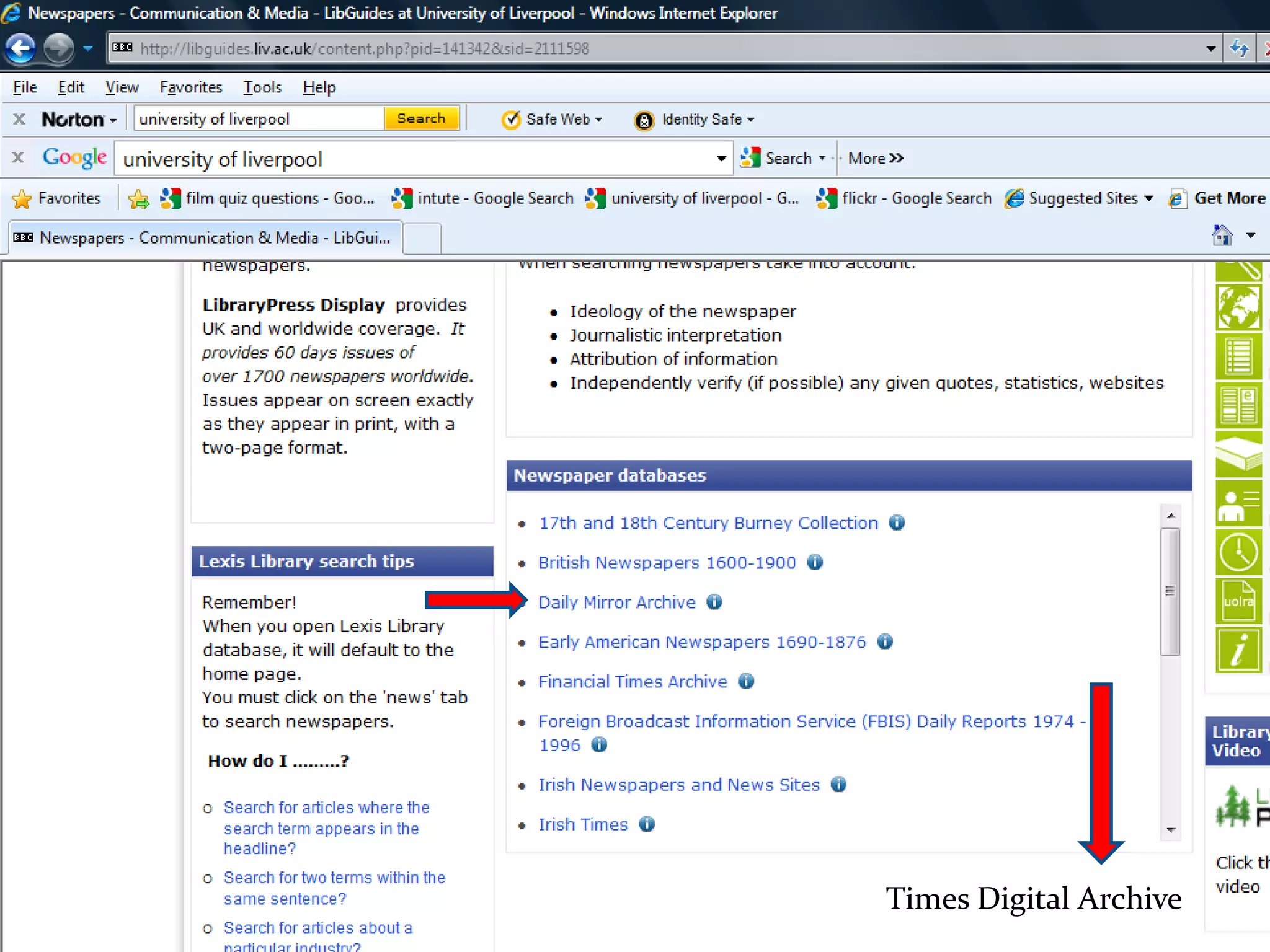Viewport: 1270px width, 952px height.
Task: Open the Help menu
Action: [x=319, y=87]
